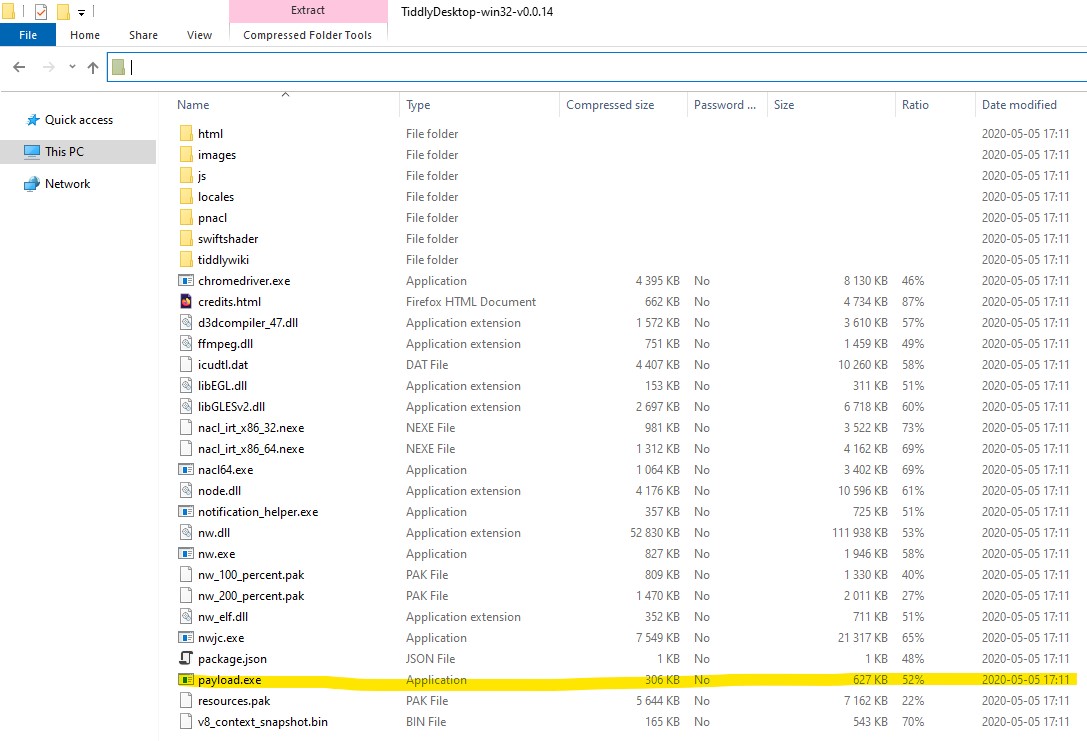This screenshot has height=741, width=1087.
Task: Click the nacl64.exe application icon
Action: click(186, 469)
